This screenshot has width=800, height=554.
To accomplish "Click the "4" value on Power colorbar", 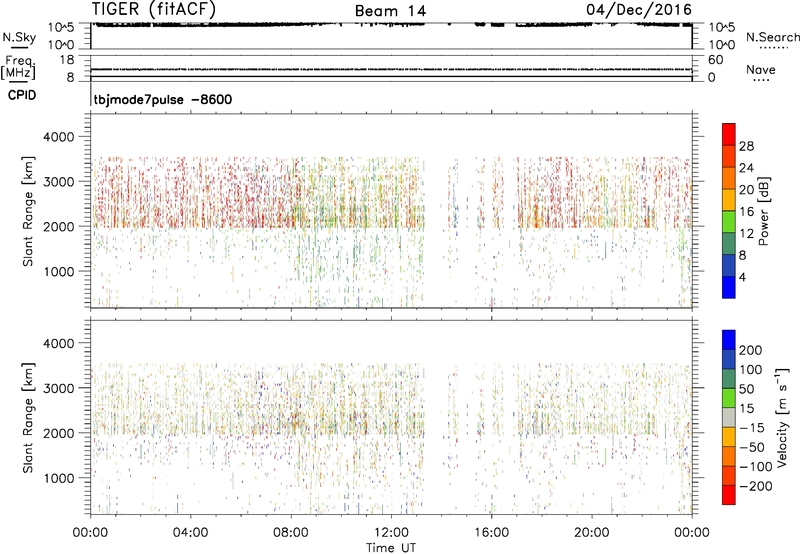I will pos(742,277).
